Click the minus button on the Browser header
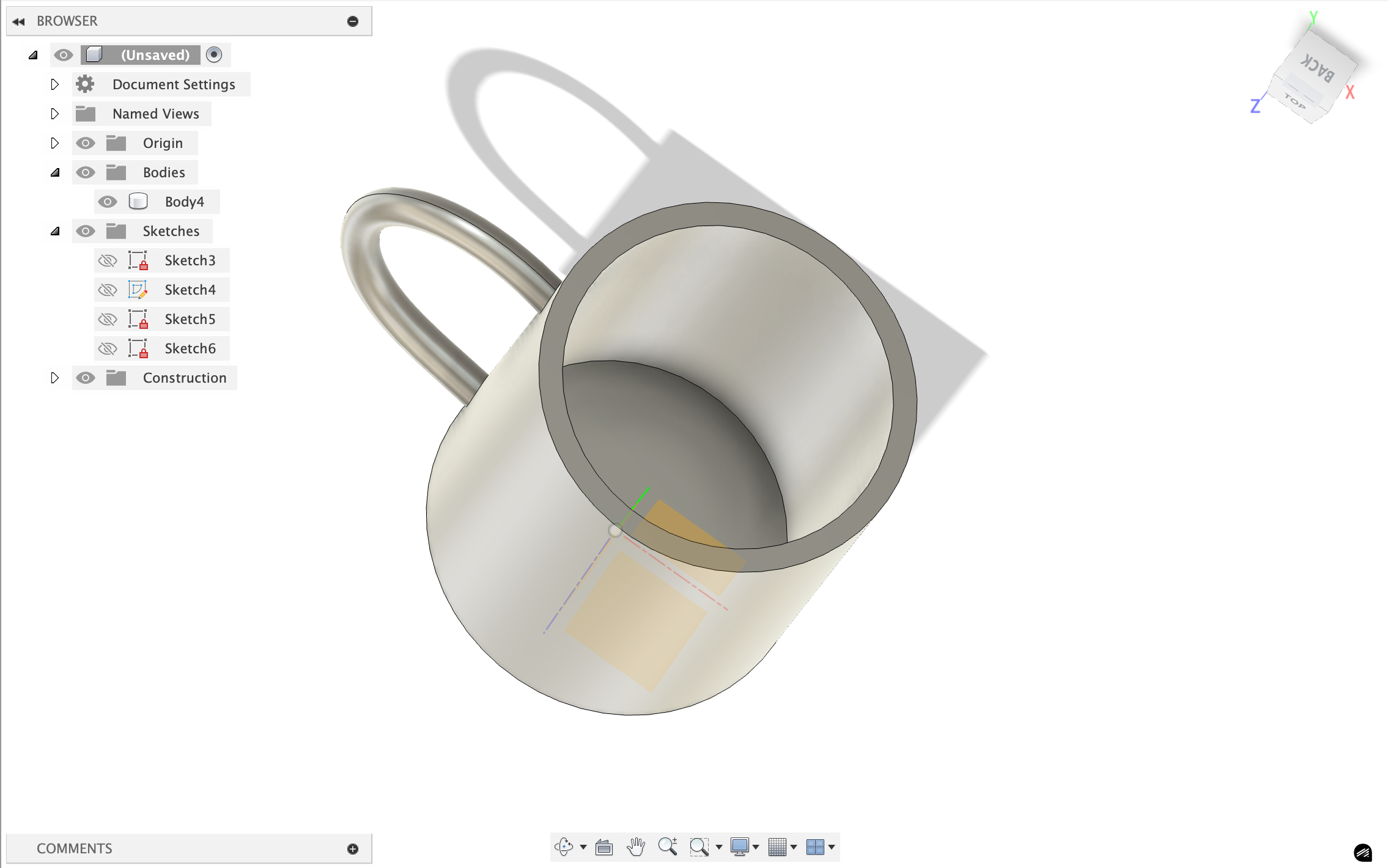The image size is (1388, 868). [352, 20]
